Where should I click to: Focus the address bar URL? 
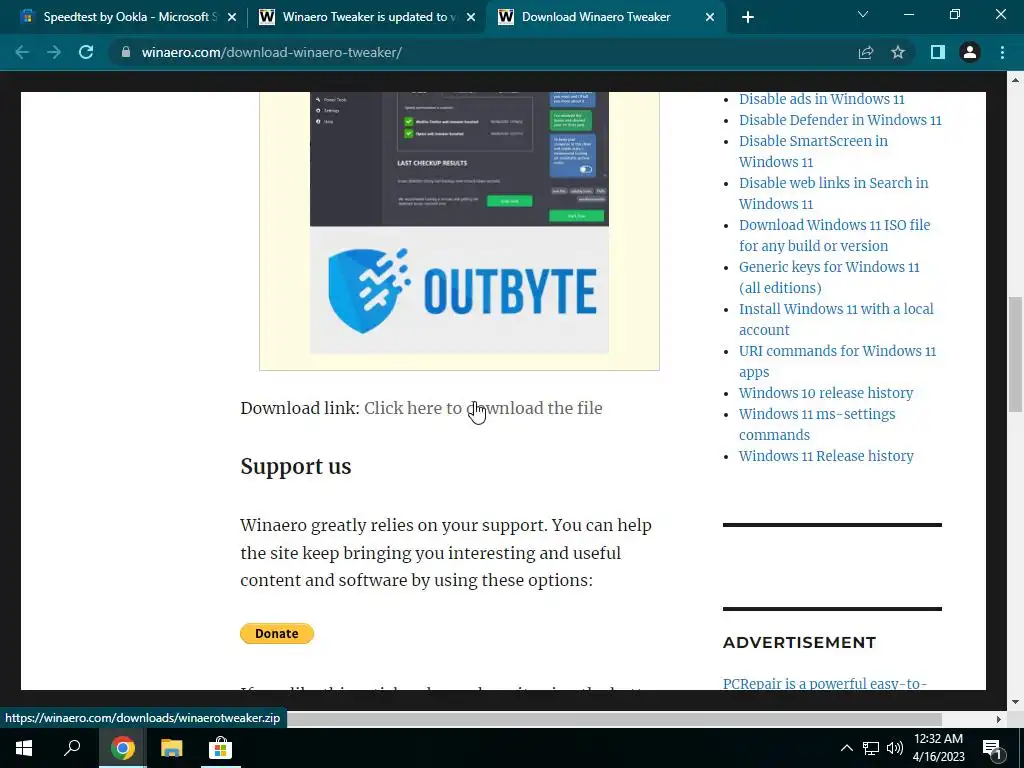[x=272, y=52]
